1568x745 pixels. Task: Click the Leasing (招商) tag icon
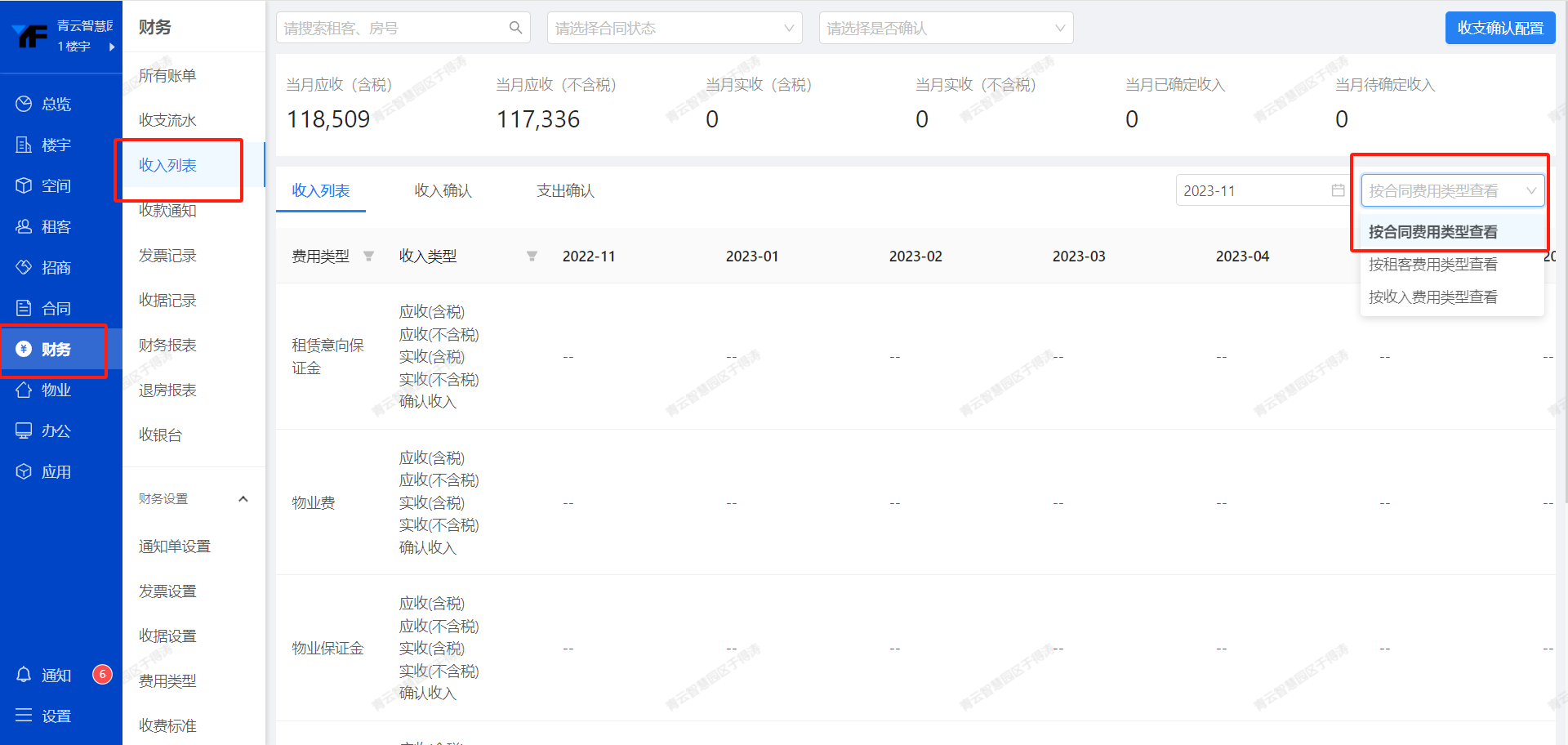click(x=24, y=267)
